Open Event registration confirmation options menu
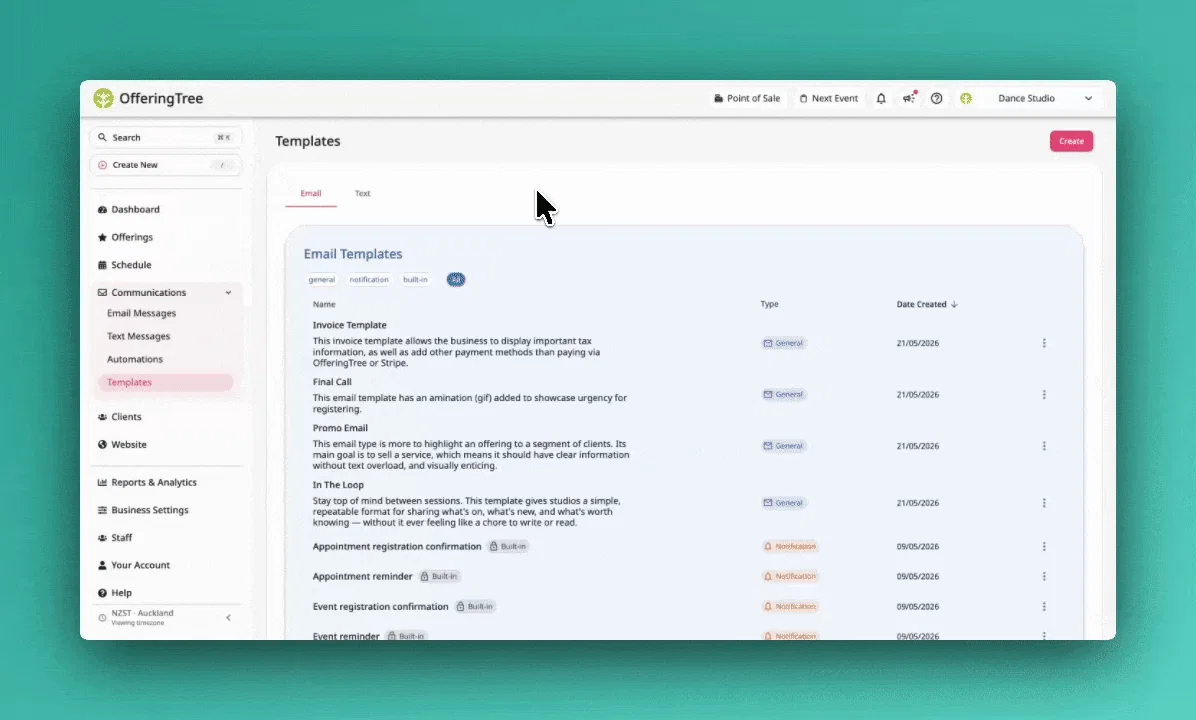This screenshot has height=720, width=1196. (x=1043, y=606)
